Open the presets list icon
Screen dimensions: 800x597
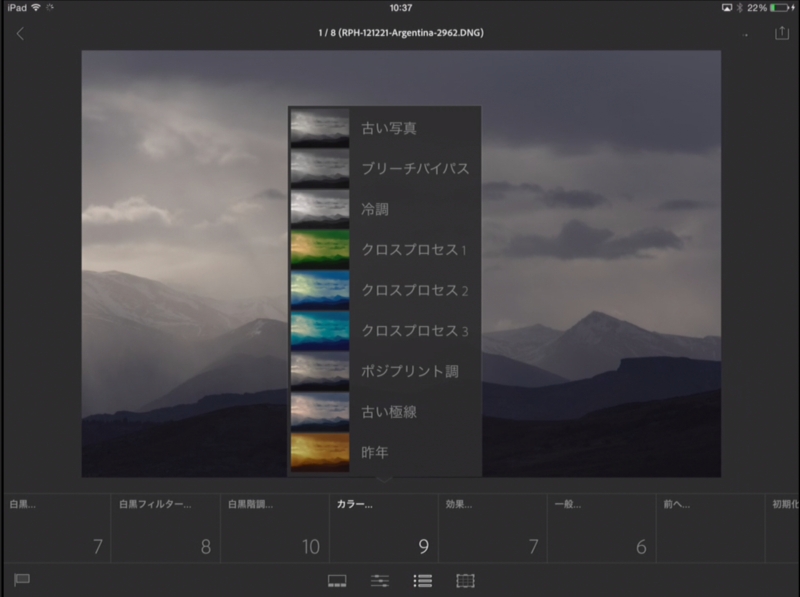[x=422, y=581]
